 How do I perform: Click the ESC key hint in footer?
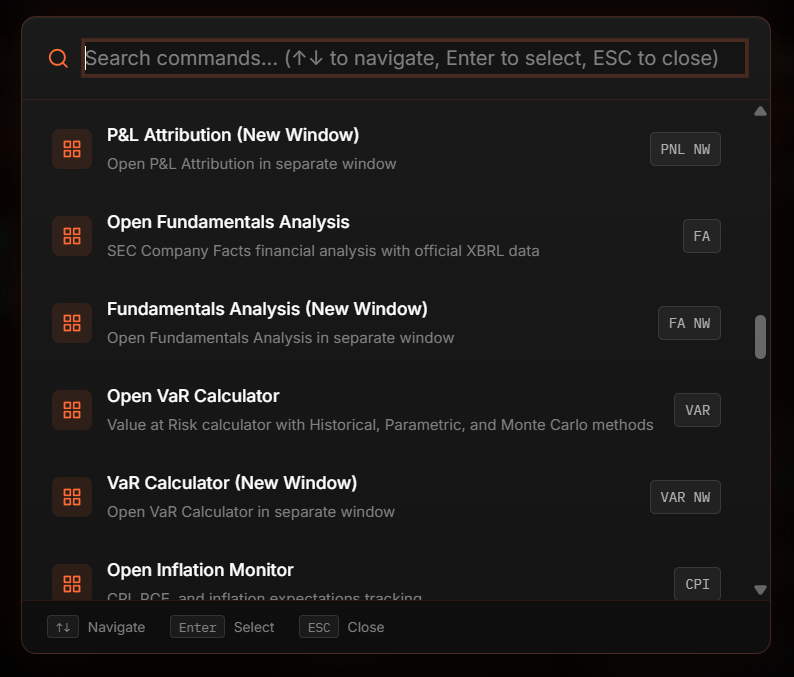point(319,627)
